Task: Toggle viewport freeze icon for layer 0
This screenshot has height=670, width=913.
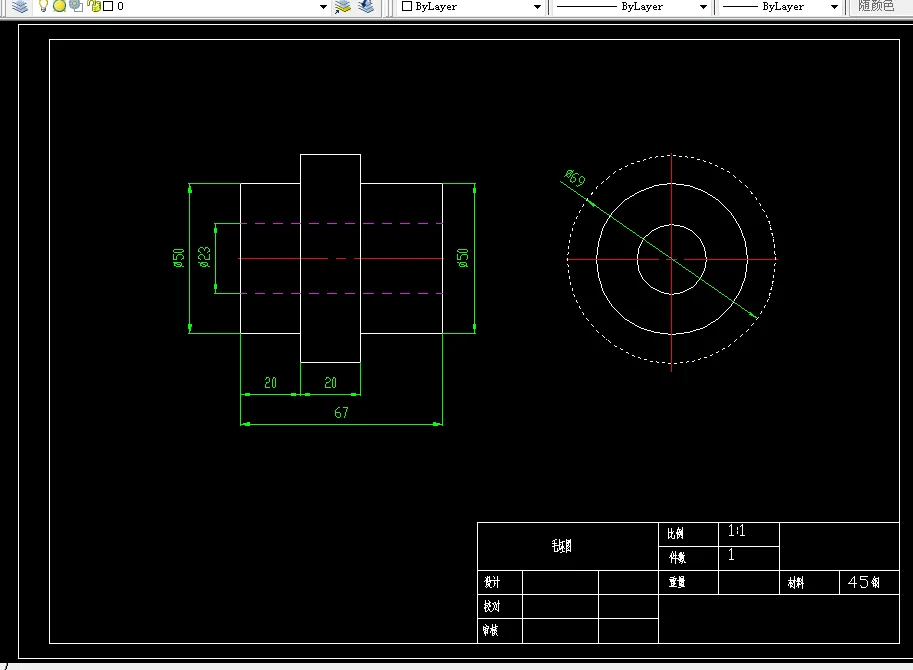Action: (x=76, y=6)
